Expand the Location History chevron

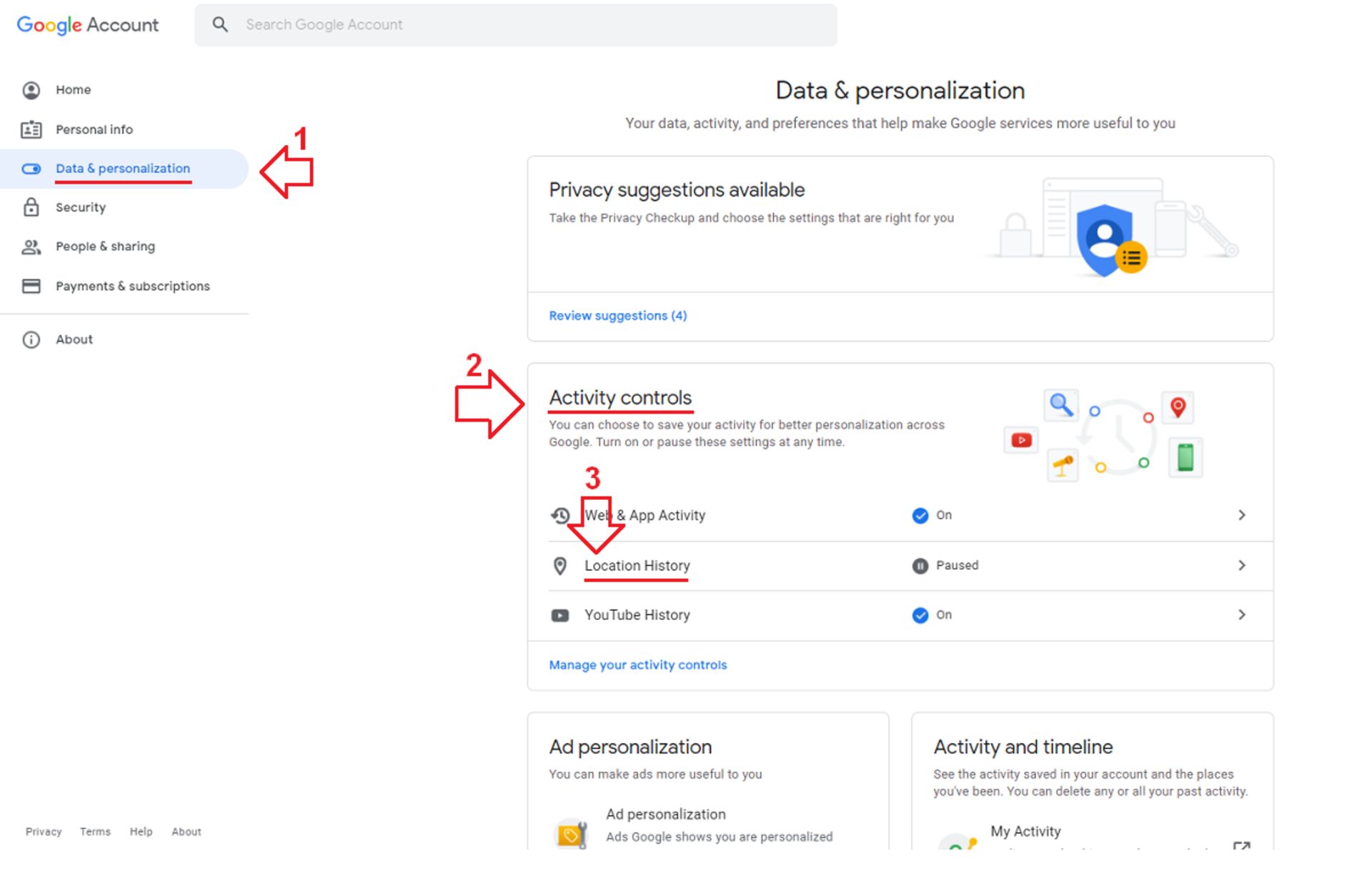pos(1242,565)
